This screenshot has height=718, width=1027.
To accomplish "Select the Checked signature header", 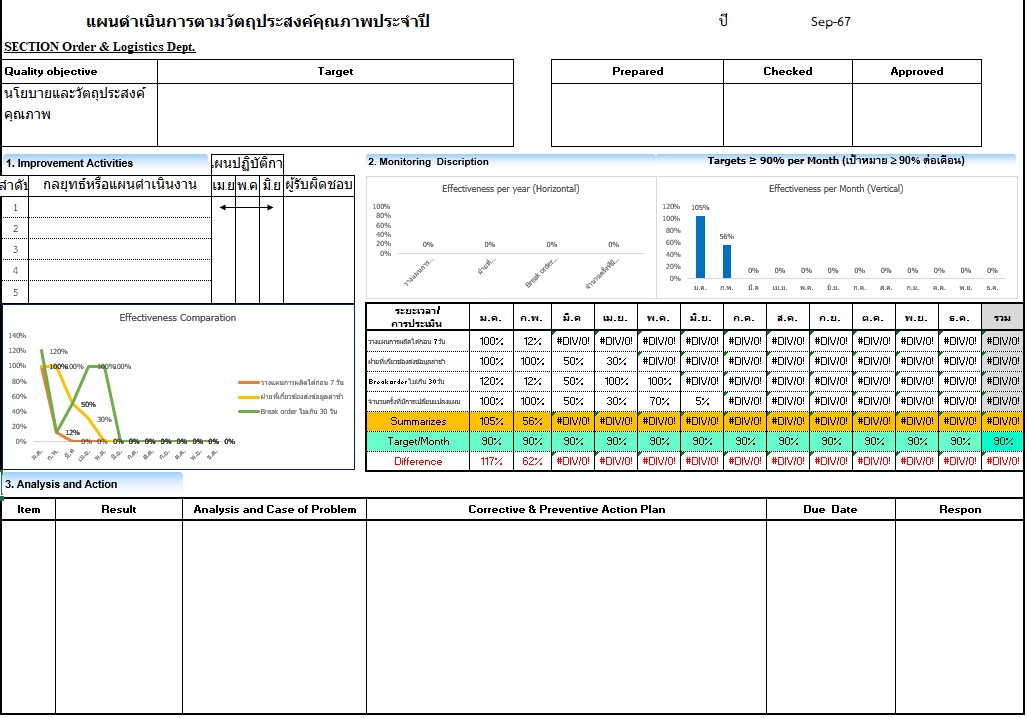I will (787, 71).
